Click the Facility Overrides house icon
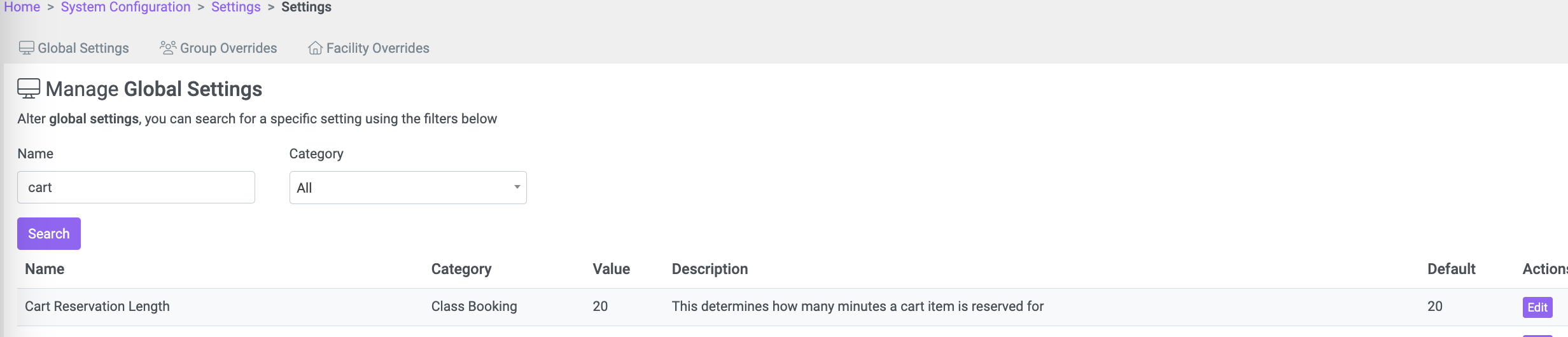1568x337 pixels. [x=315, y=48]
